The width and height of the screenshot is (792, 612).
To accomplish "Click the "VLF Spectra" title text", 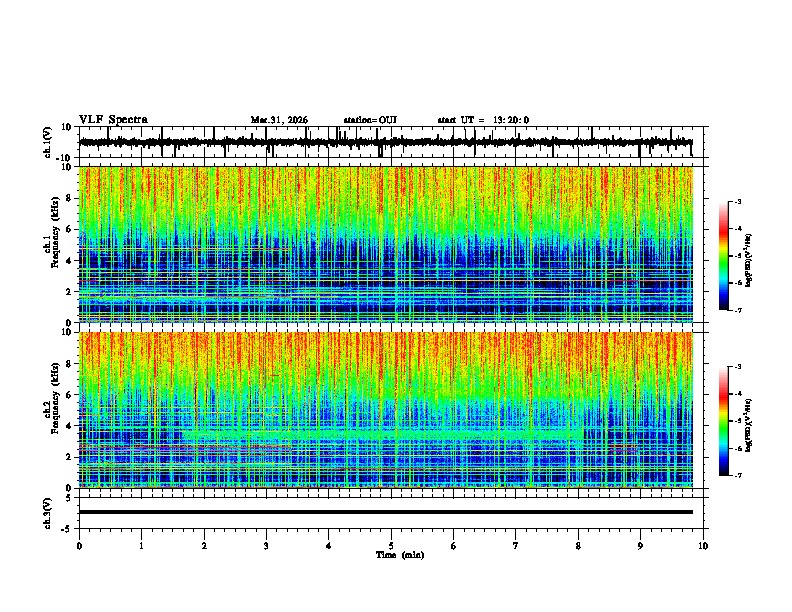I will click(113, 120).
